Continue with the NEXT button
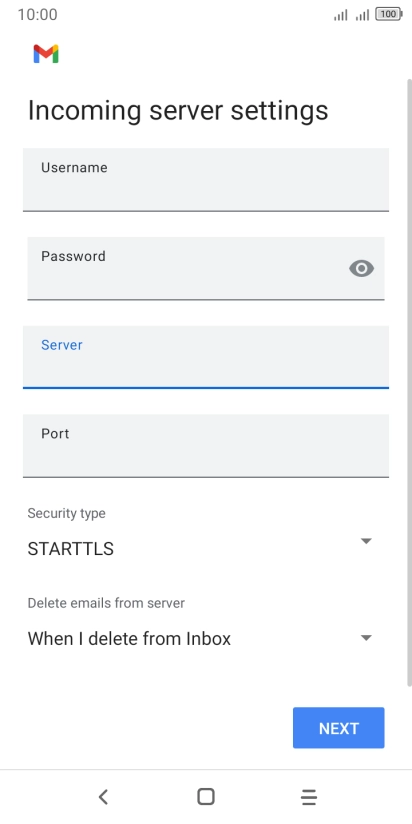Image resolution: width=412 pixels, height=824 pixels. pyautogui.click(x=338, y=728)
